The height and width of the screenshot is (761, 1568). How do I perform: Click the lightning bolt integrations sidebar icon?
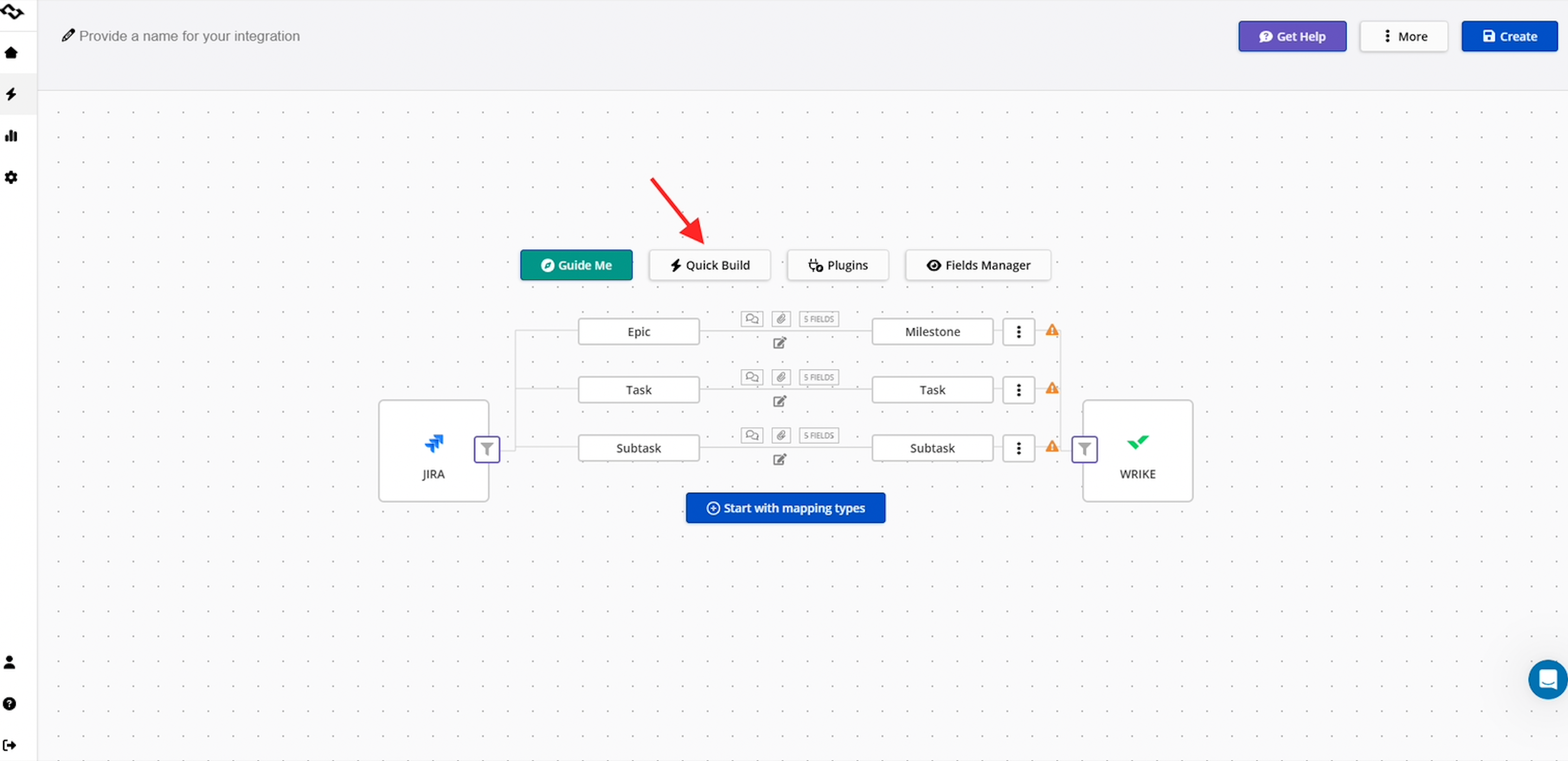click(x=11, y=94)
